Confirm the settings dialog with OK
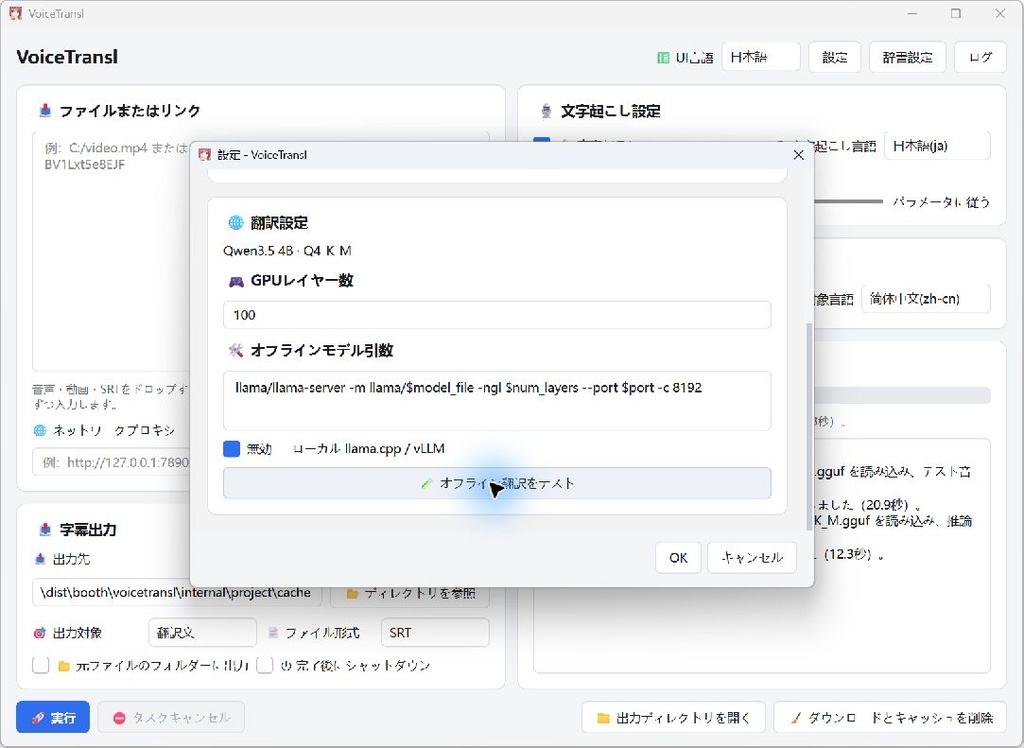 (x=678, y=558)
